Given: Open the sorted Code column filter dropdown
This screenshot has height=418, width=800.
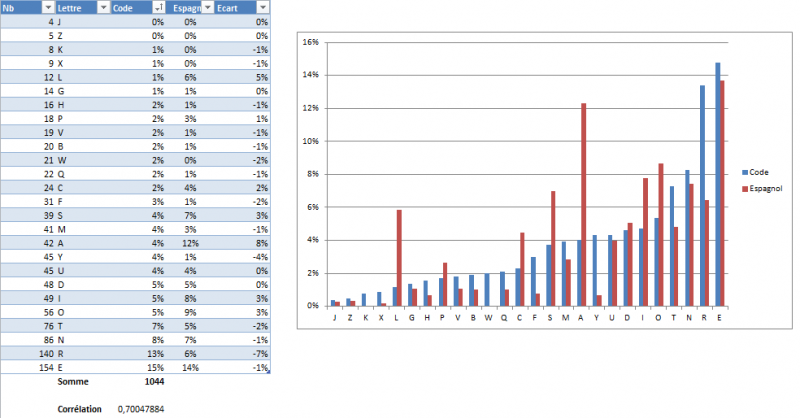Looking at the screenshot, I should (x=158, y=7).
